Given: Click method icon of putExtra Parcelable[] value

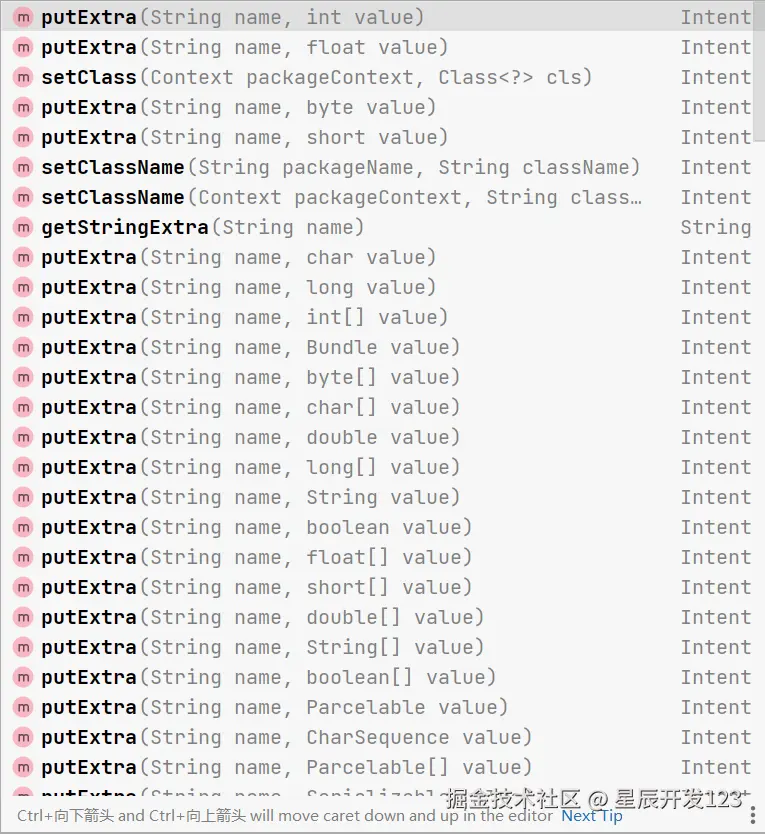Looking at the screenshot, I should [22, 767].
